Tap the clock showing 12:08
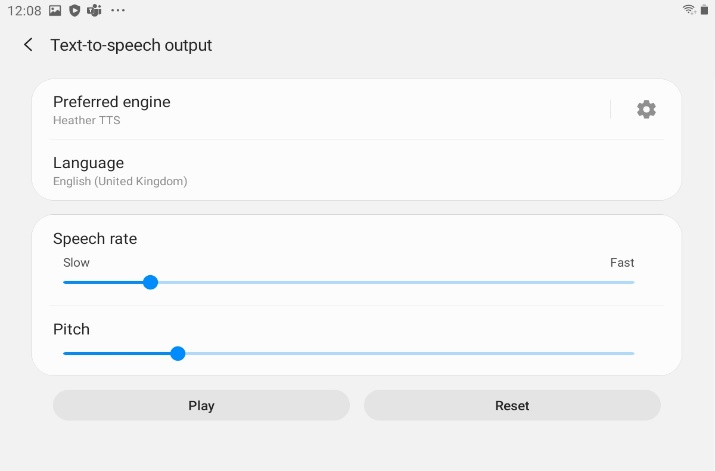The height and width of the screenshot is (471, 715). point(24,10)
